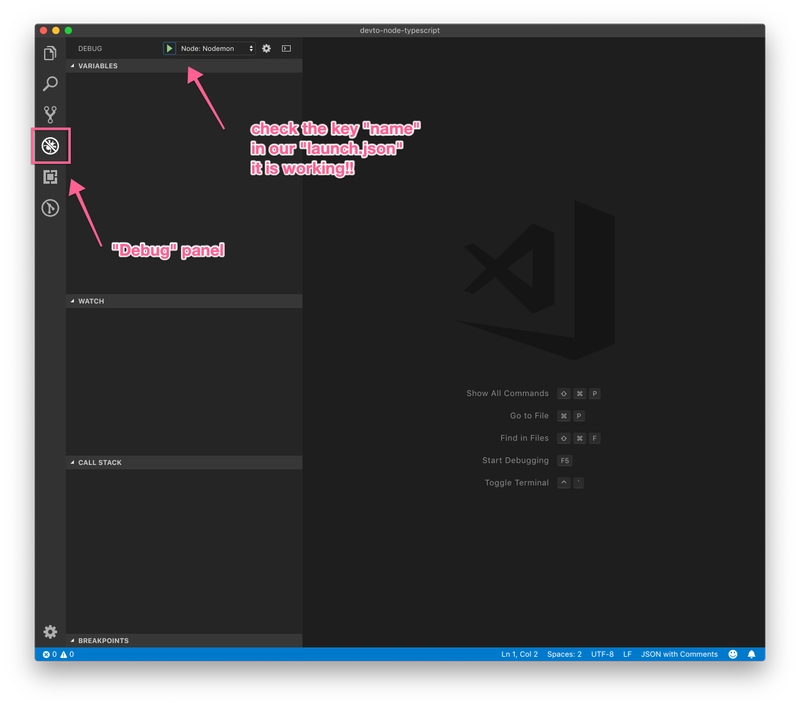Screen dimensions: 800x707
Task: Open the Node: Nodemon configuration dropdown
Action: click(x=217, y=48)
